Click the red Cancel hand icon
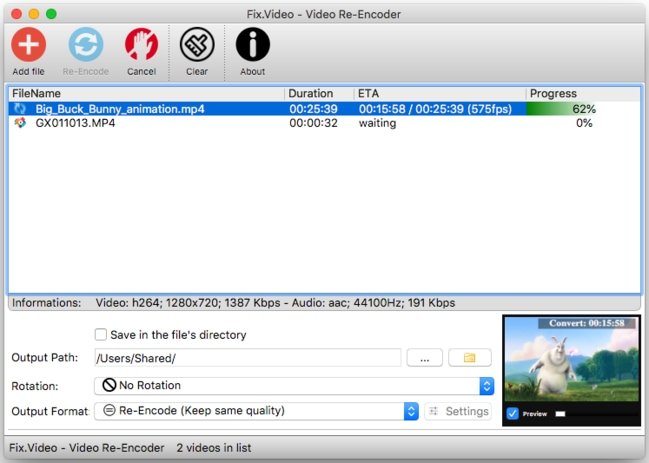This screenshot has width=649, height=463. 141,44
